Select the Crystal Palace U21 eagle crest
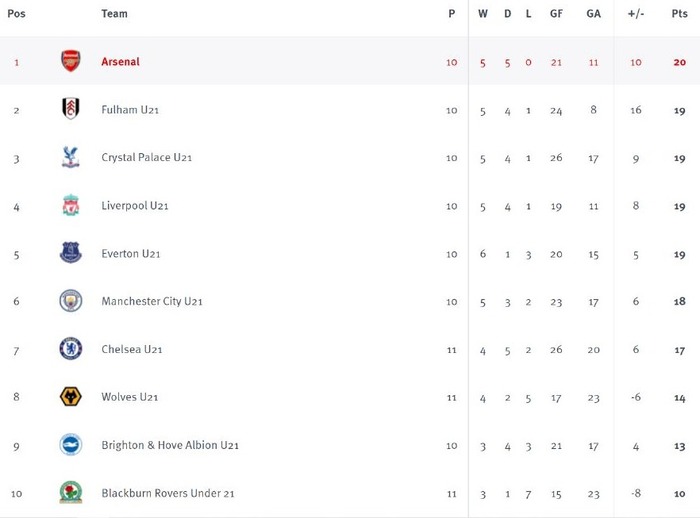This screenshot has width=700, height=518. (x=71, y=157)
